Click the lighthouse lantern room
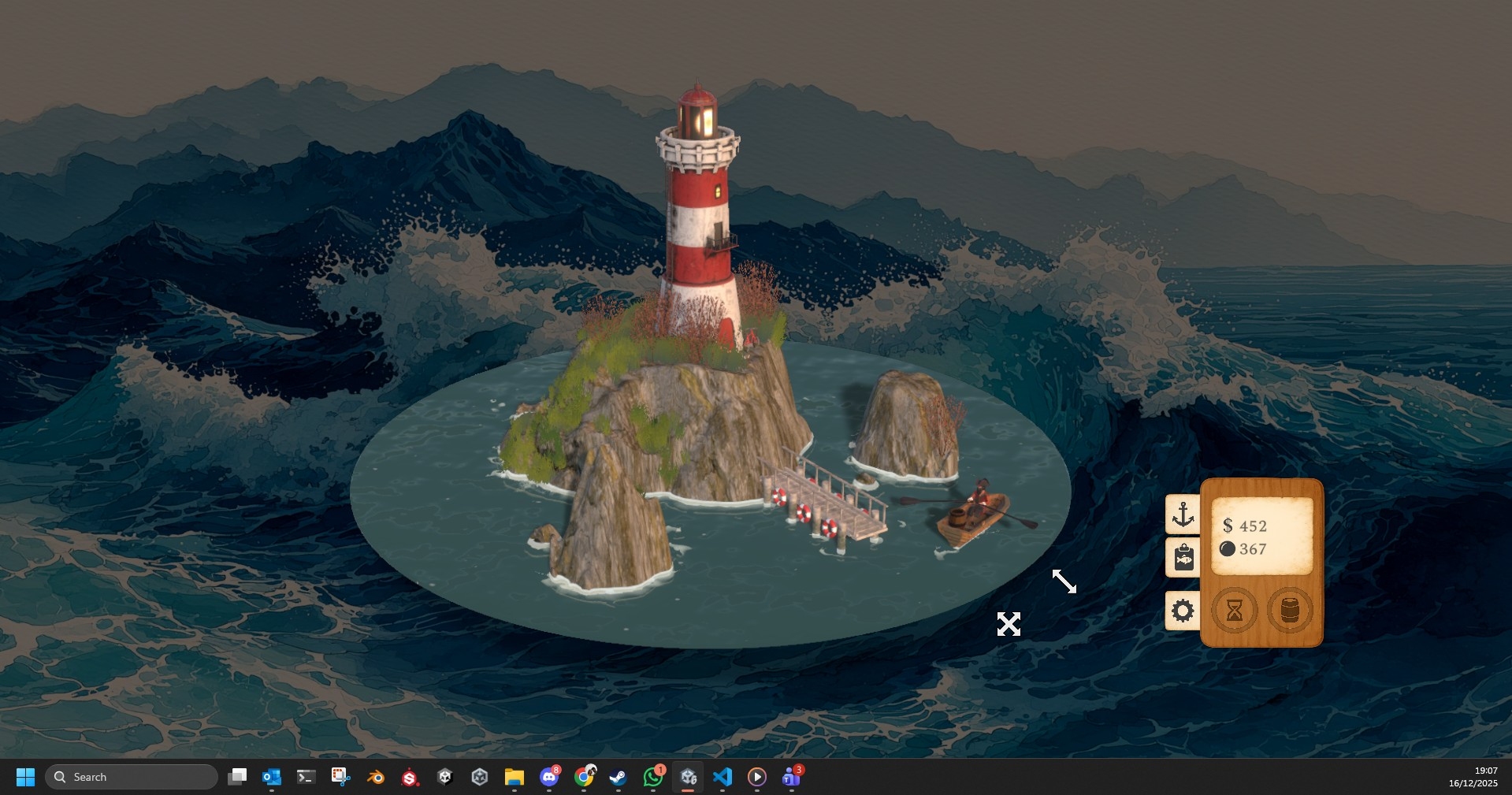The image size is (1512, 795). [697, 118]
